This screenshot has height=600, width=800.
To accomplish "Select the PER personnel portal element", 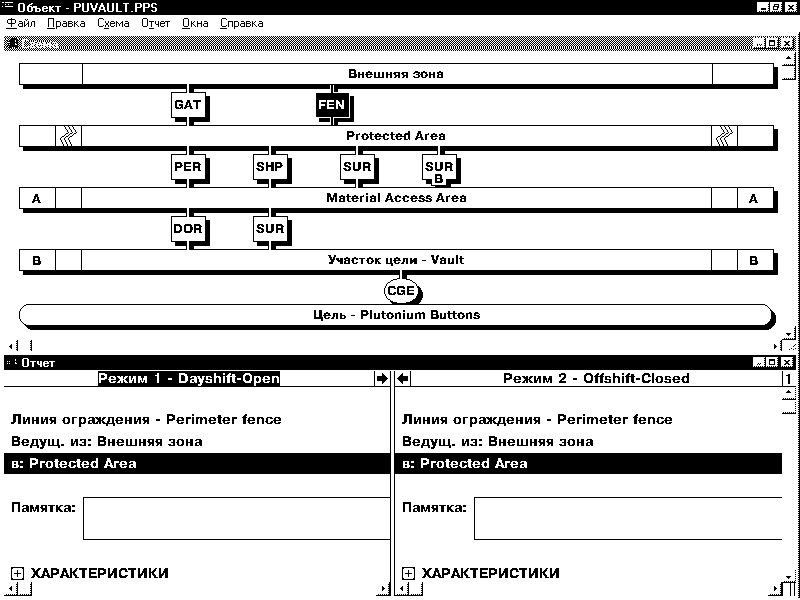I will pos(188,167).
